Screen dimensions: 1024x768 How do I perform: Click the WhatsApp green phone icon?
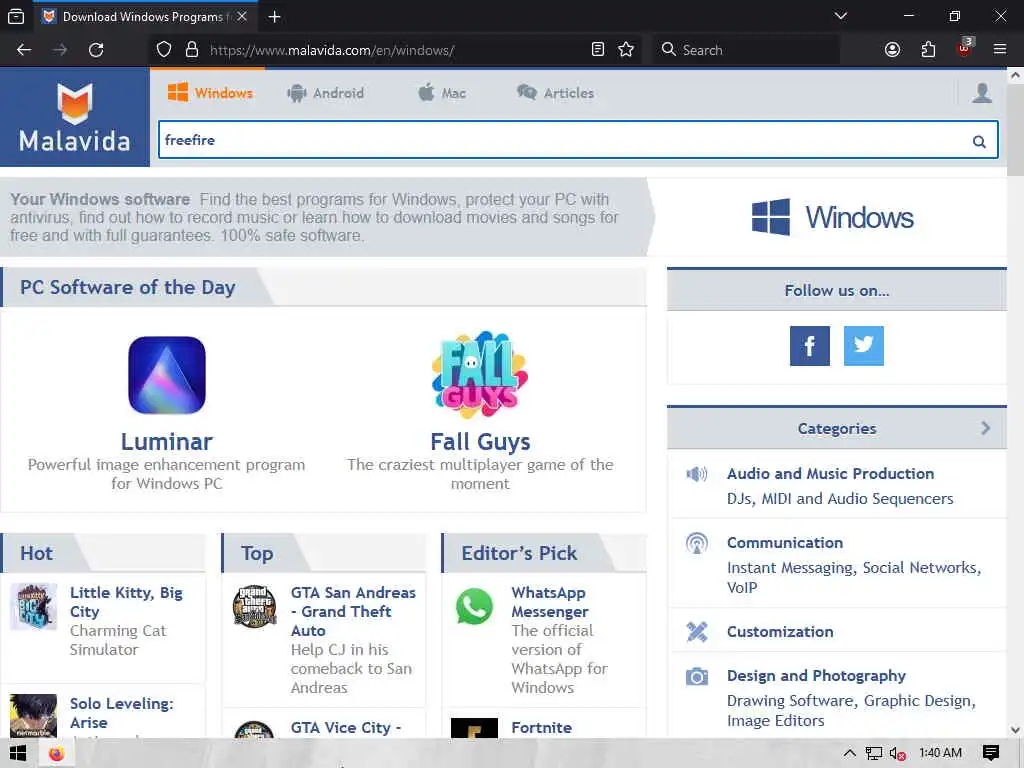point(474,607)
